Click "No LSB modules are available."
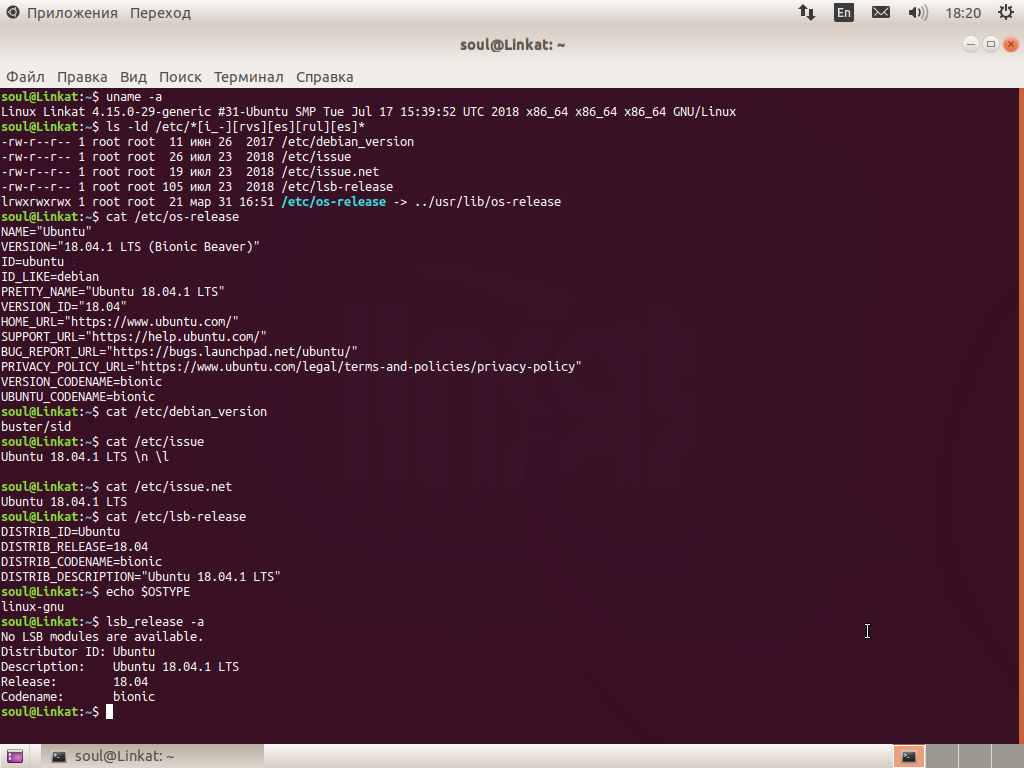This screenshot has height=768, width=1024. point(103,637)
